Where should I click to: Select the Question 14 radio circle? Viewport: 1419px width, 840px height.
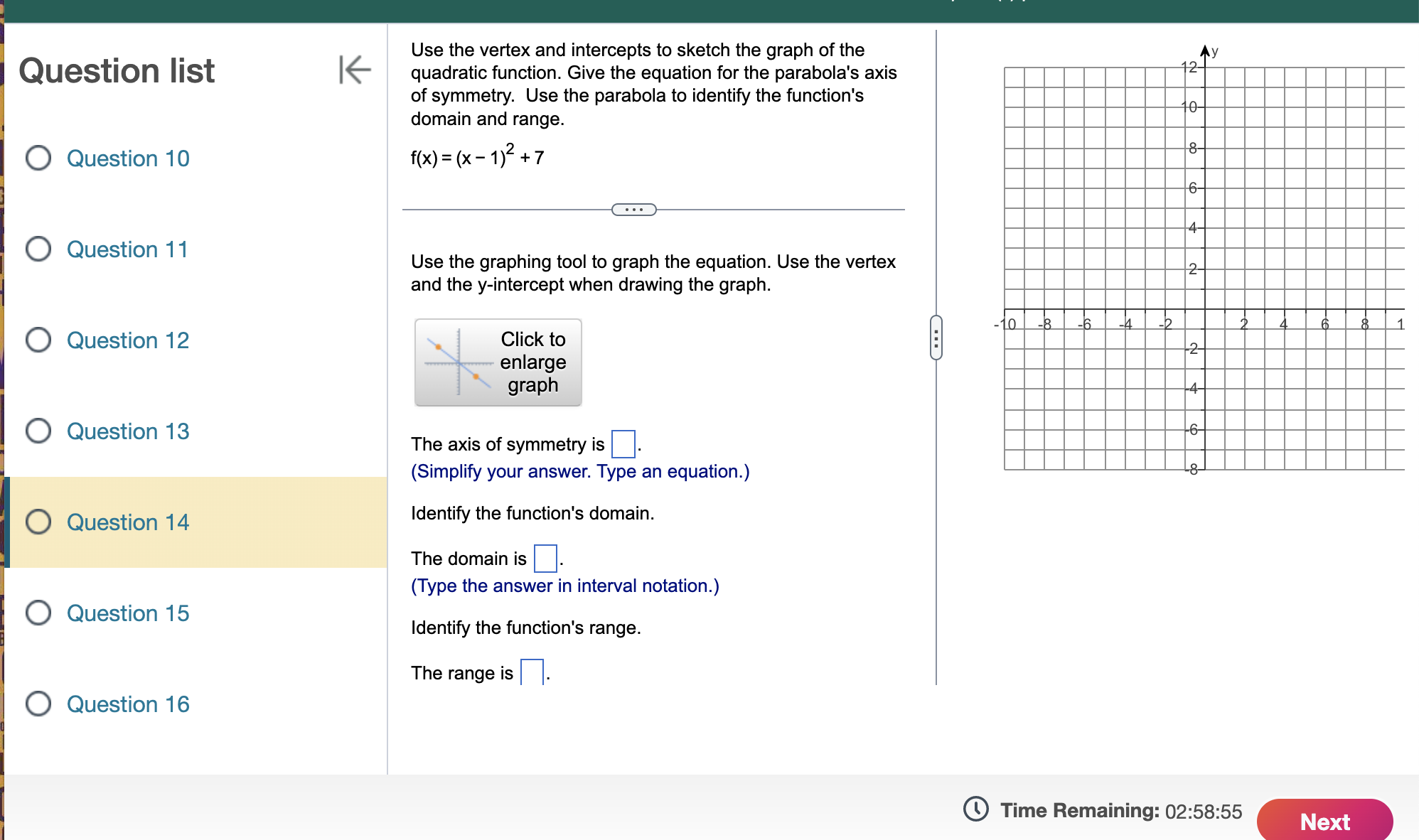tap(38, 522)
